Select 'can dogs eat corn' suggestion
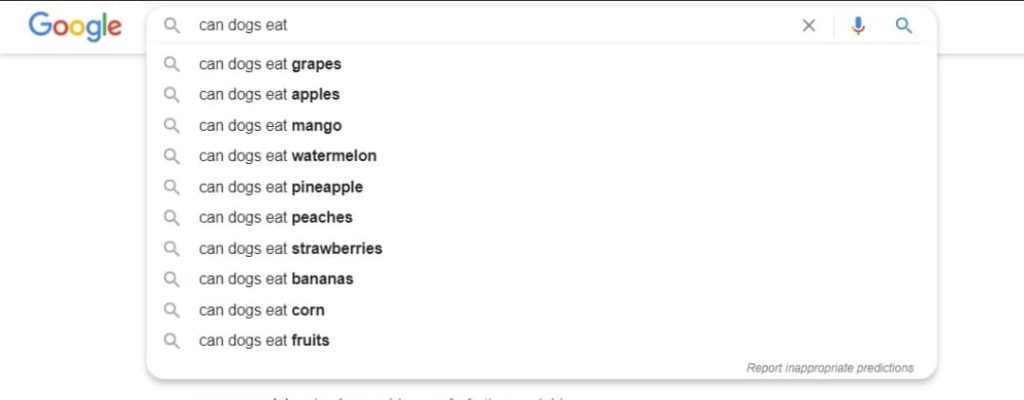Viewport: 1024px width, 400px height. coord(541,310)
